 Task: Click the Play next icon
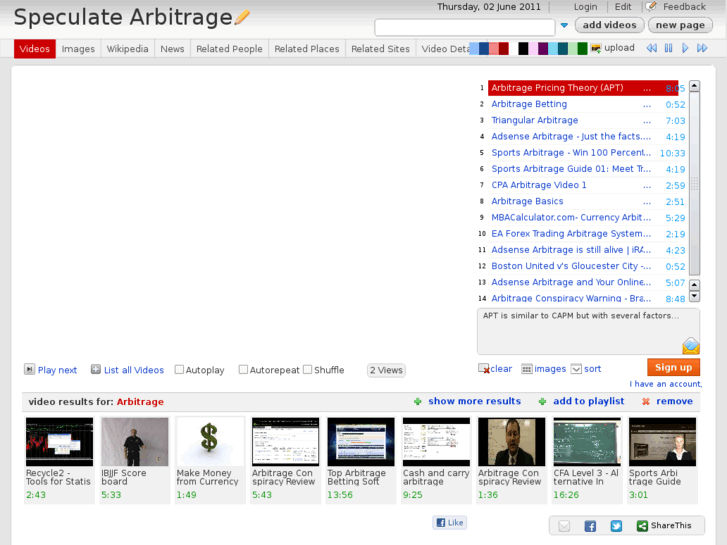coord(29,369)
